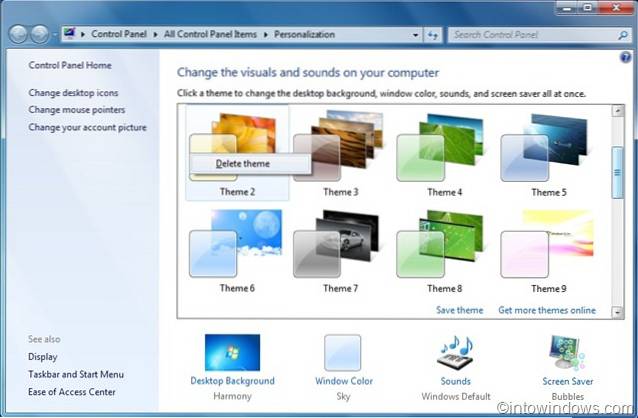Open the Sounds icon
This screenshot has width=638, height=418.
pyautogui.click(x=455, y=353)
